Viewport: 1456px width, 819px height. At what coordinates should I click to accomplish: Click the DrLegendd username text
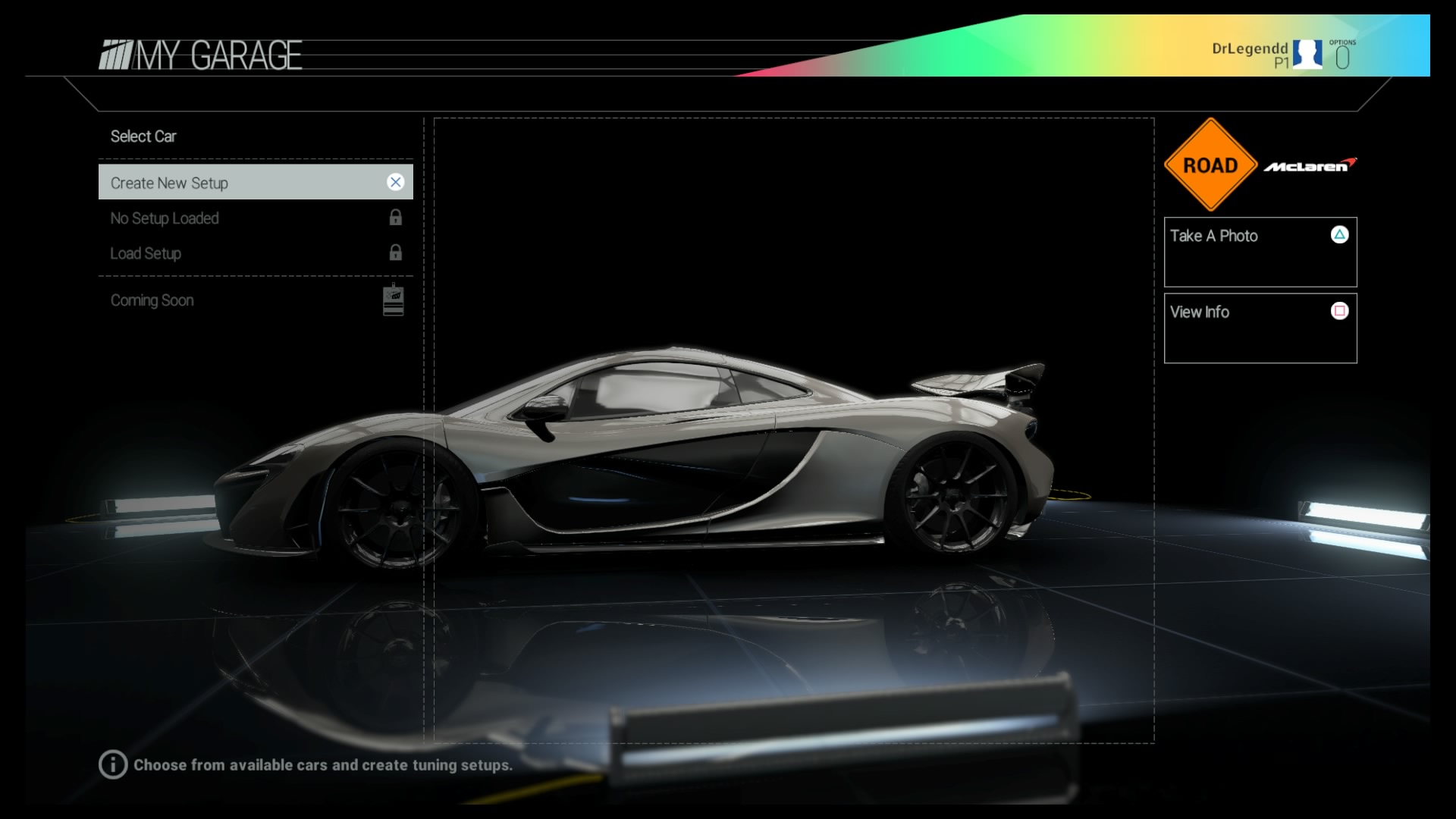click(x=1250, y=49)
